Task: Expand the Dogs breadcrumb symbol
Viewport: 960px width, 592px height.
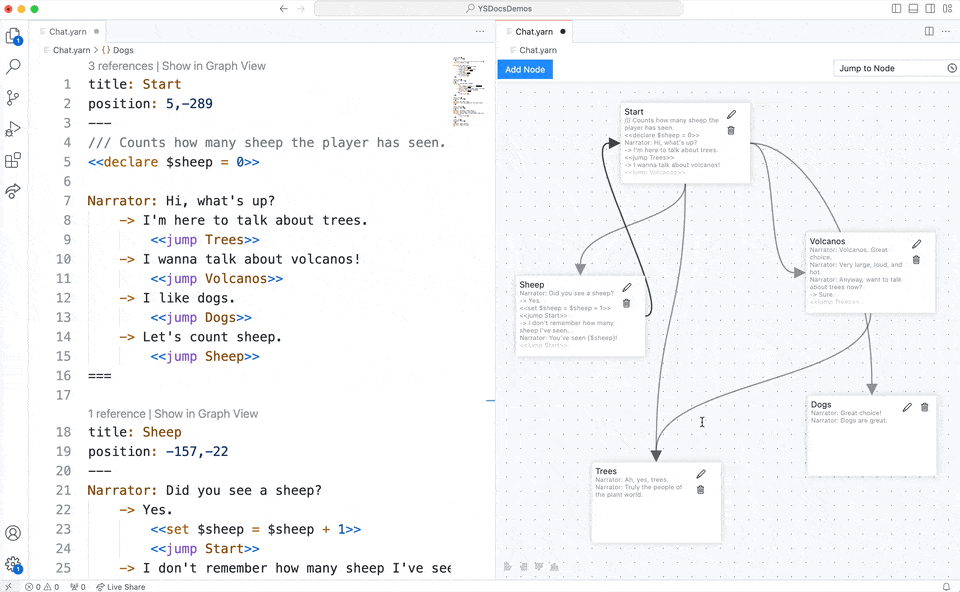Action: click(122, 50)
